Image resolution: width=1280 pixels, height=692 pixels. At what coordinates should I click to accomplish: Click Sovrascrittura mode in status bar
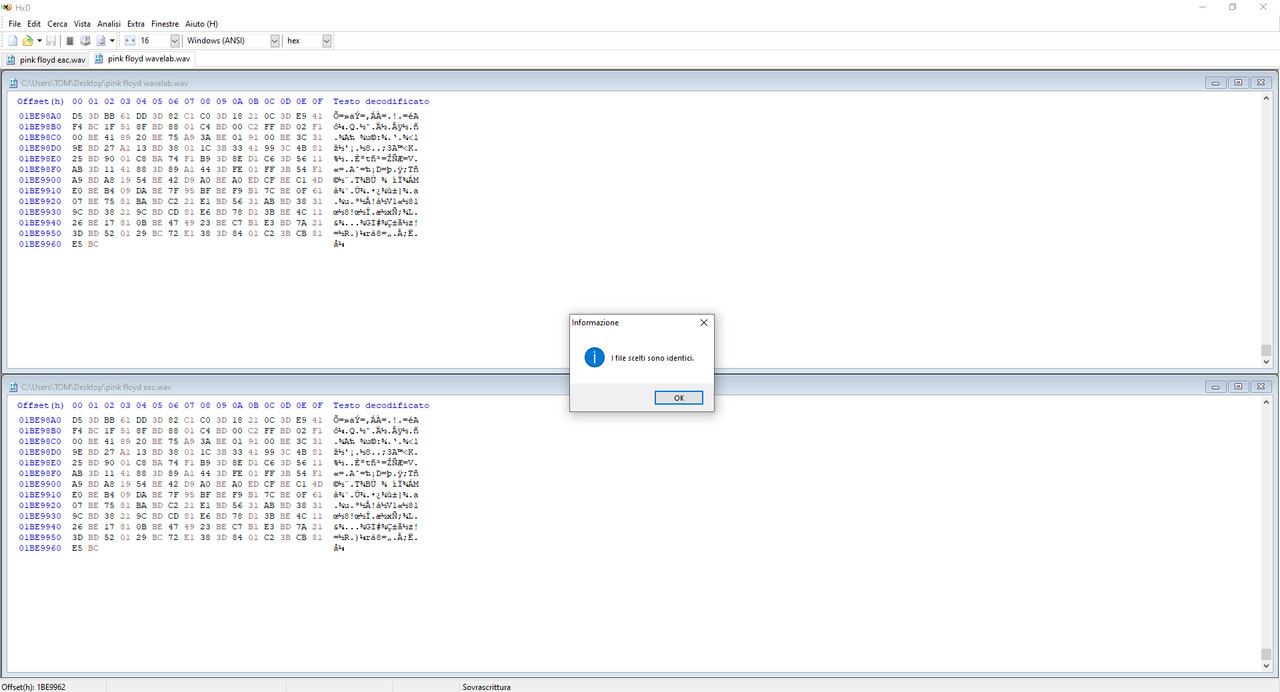click(487, 687)
